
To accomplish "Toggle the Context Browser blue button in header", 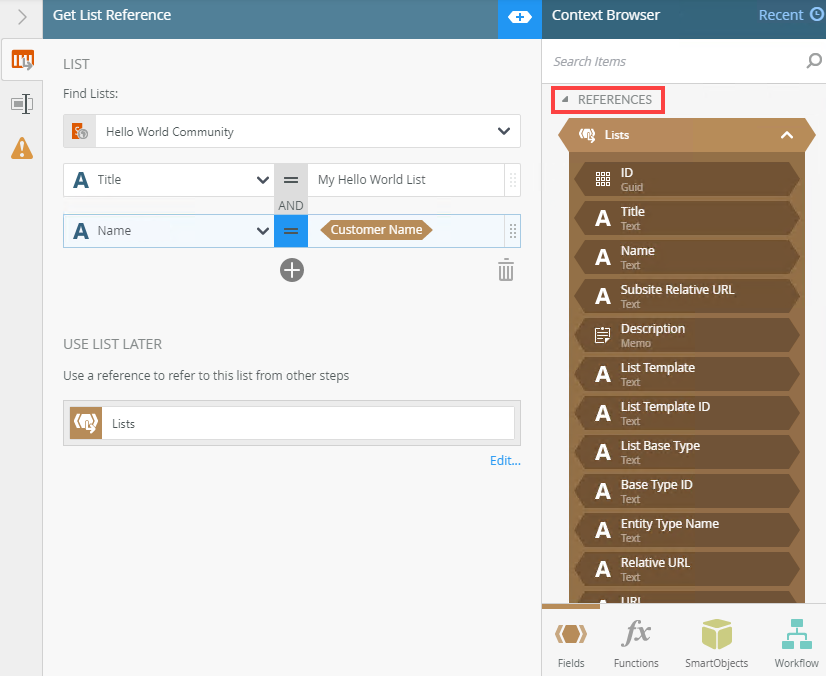I will tap(519, 17).
